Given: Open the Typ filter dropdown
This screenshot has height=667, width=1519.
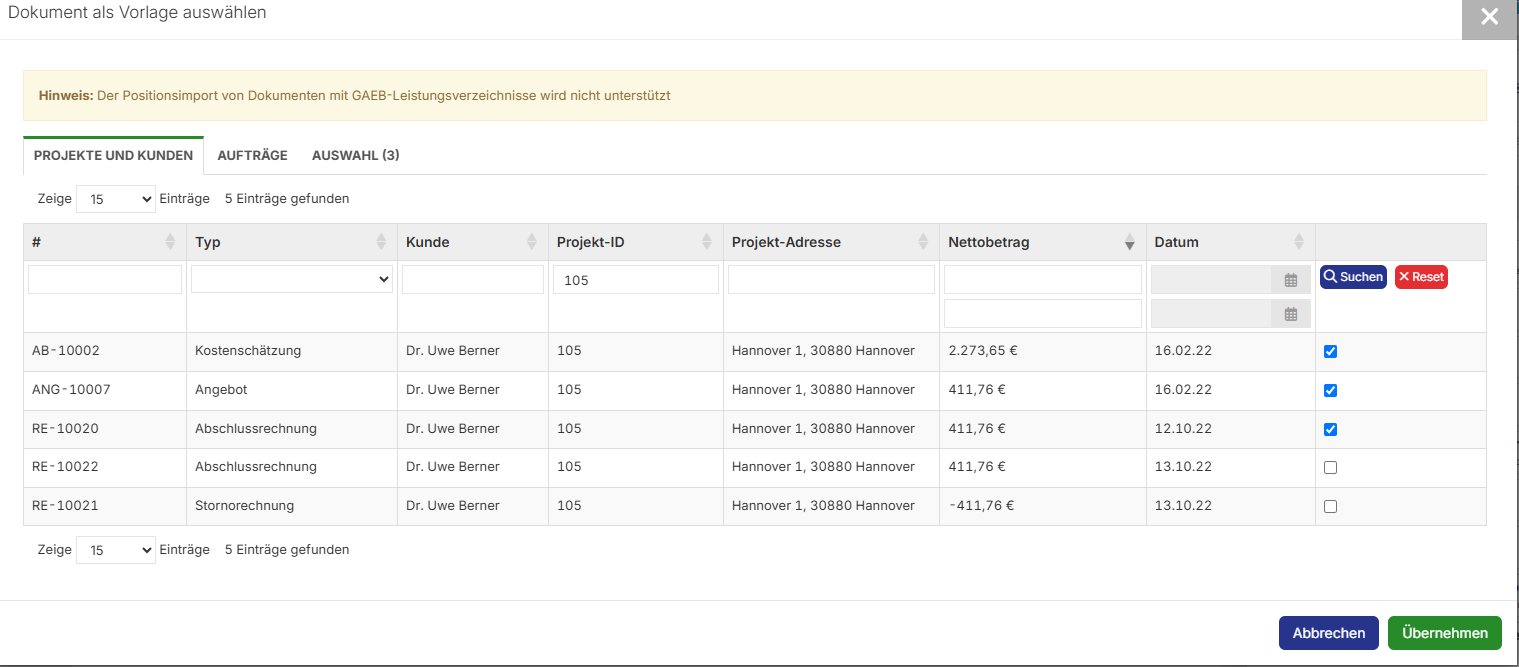Looking at the screenshot, I should 292,280.
